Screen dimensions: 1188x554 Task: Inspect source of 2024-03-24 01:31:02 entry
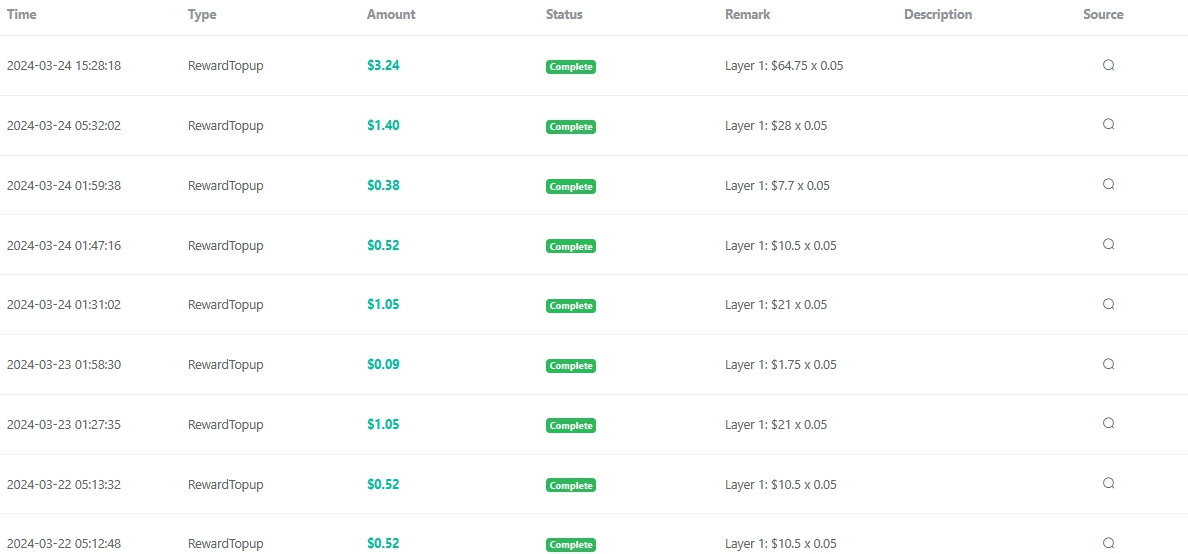coord(1108,304)
